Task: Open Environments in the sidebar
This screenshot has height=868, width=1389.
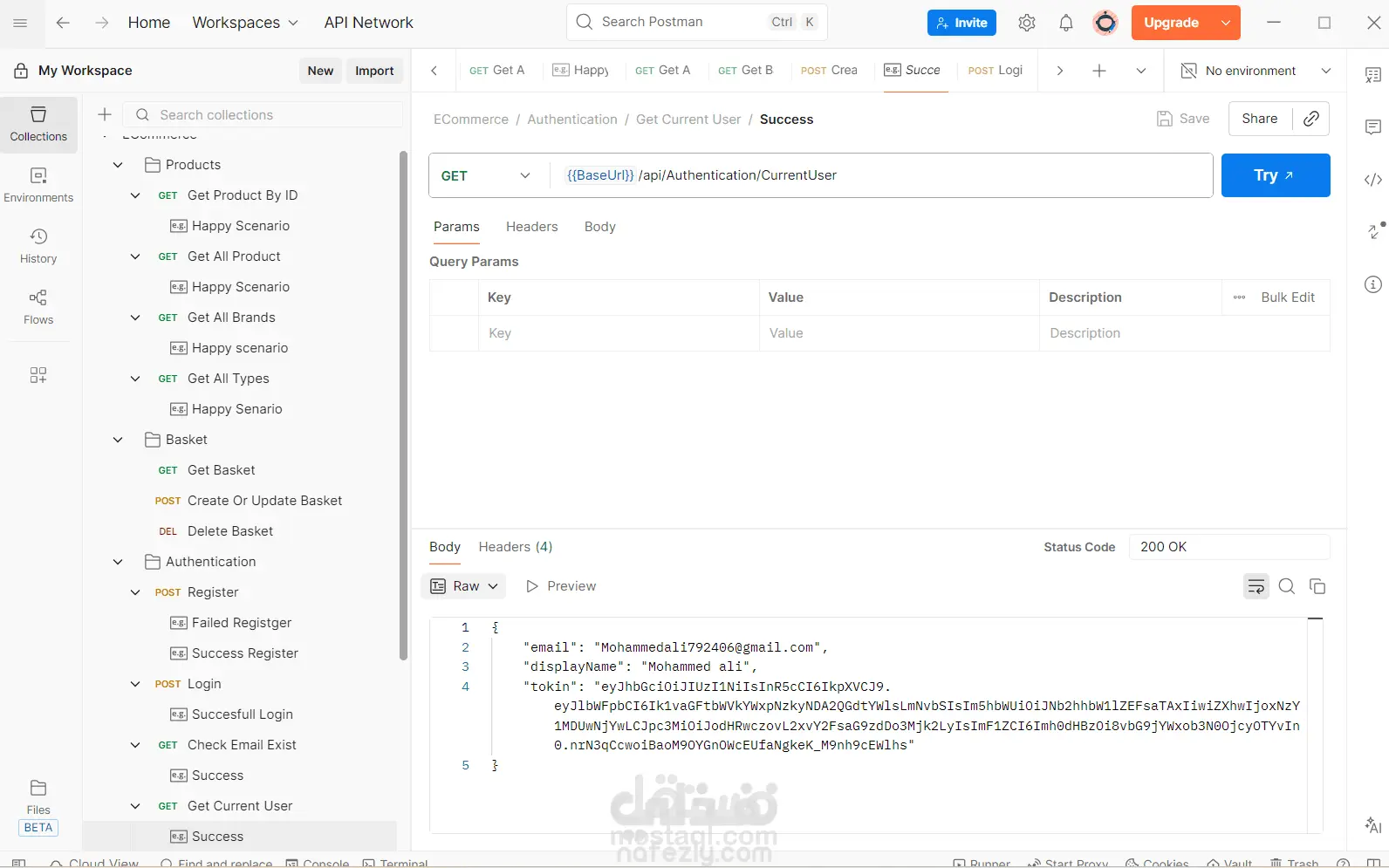Action: pos(38,186)
